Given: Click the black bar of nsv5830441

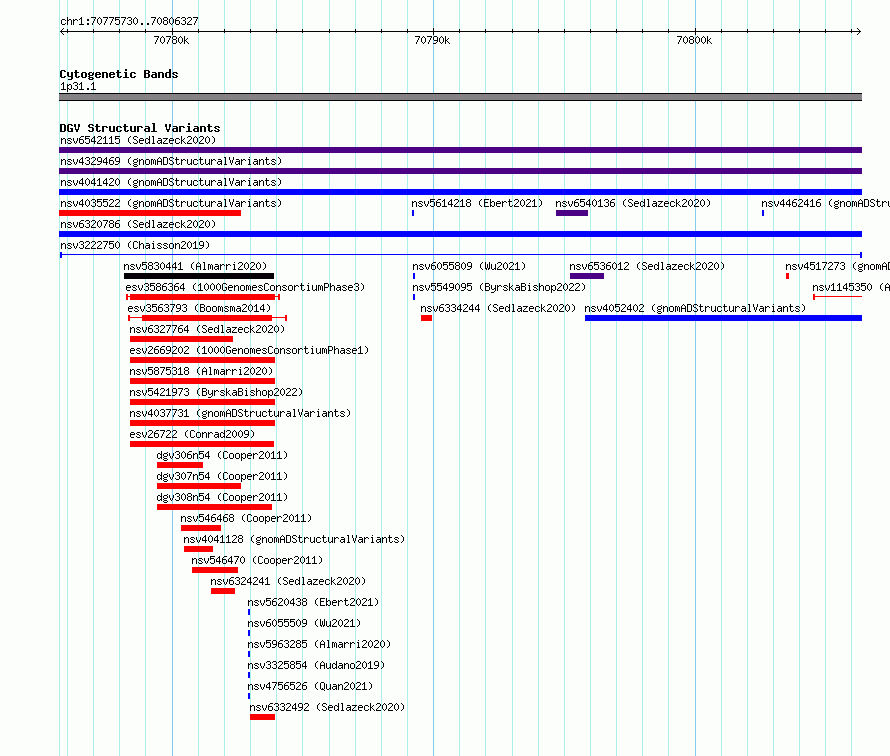Looking at the screenshot, I should tap(199, 276).
